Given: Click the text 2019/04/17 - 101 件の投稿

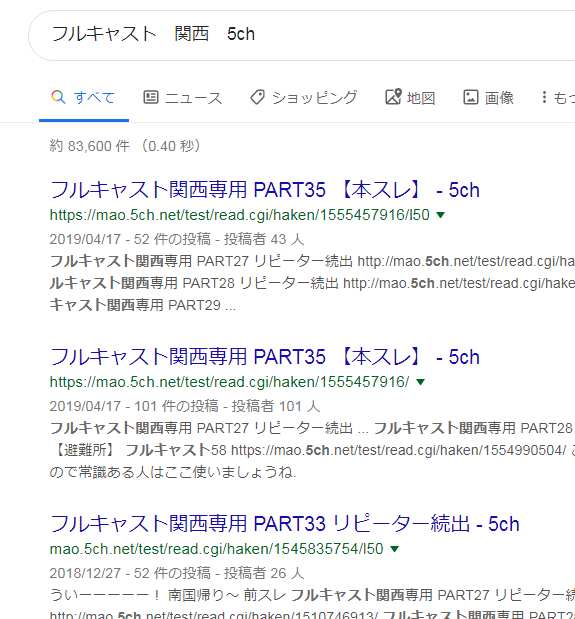Looking at the screenshot, I should point(134,406).
